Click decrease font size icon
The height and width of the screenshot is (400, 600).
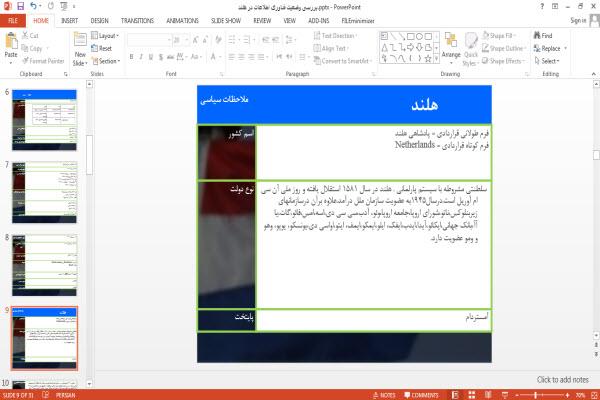click(x=205, y=40)
